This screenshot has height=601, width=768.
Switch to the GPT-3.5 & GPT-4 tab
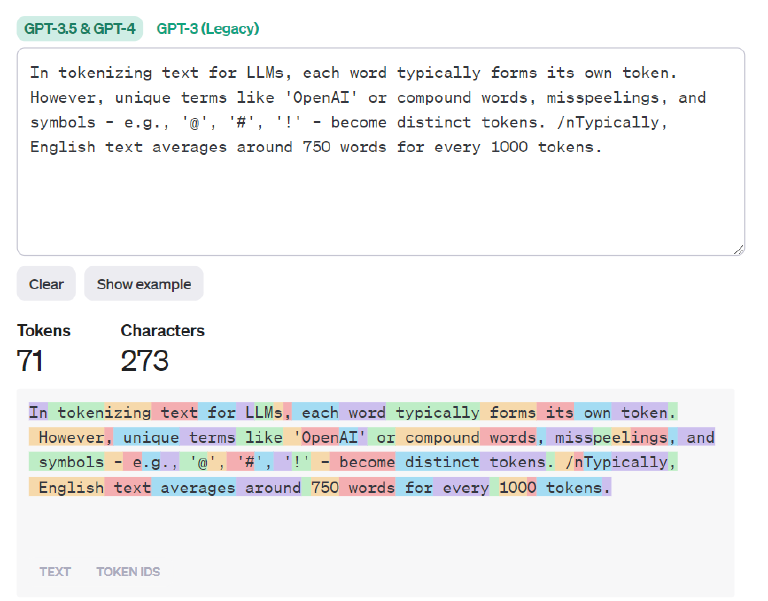click(80, 29)
